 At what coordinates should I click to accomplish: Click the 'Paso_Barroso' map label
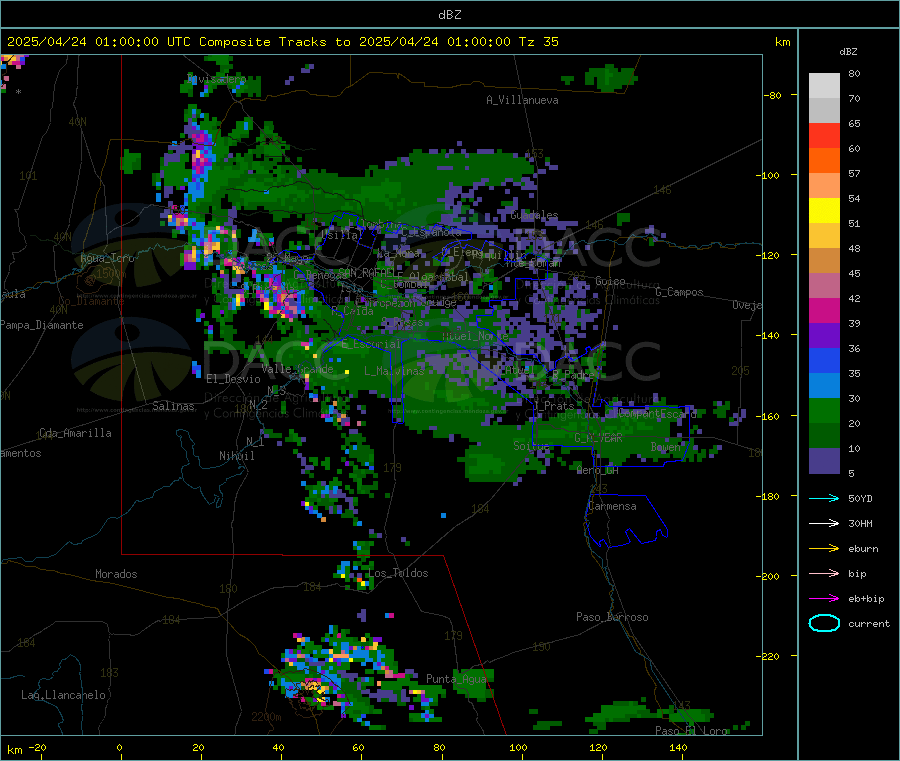click(x=612, y=617)
